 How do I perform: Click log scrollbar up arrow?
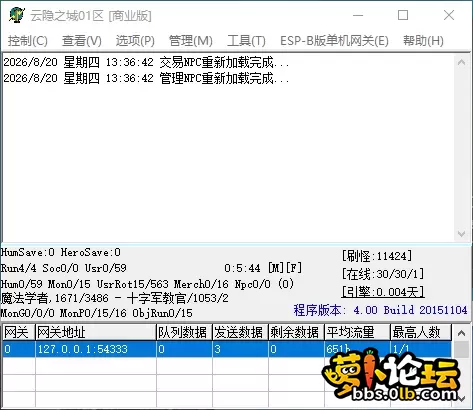[x=462, y=62]
